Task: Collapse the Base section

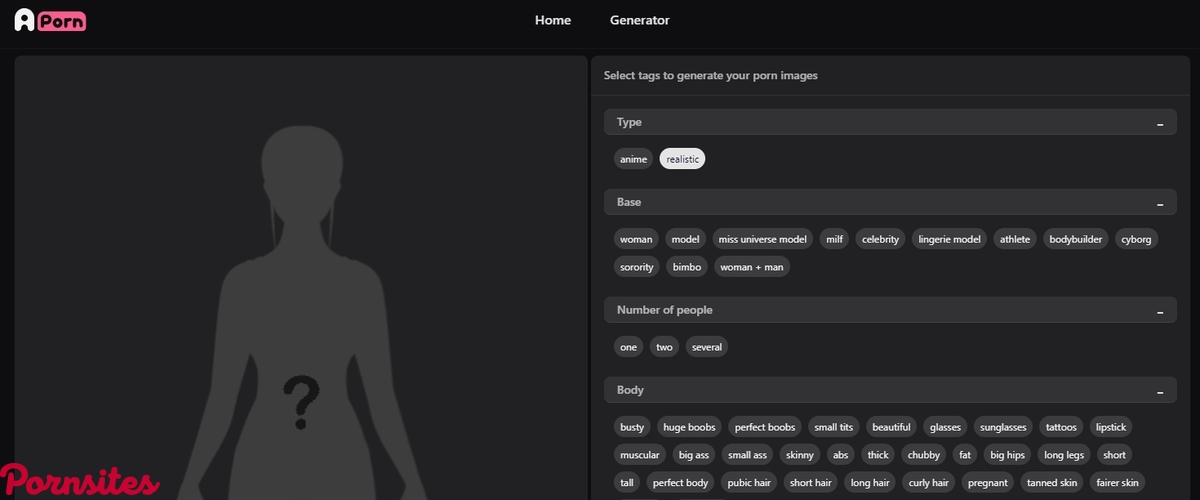Action: pyautogui.click(x=1160, y=203)
